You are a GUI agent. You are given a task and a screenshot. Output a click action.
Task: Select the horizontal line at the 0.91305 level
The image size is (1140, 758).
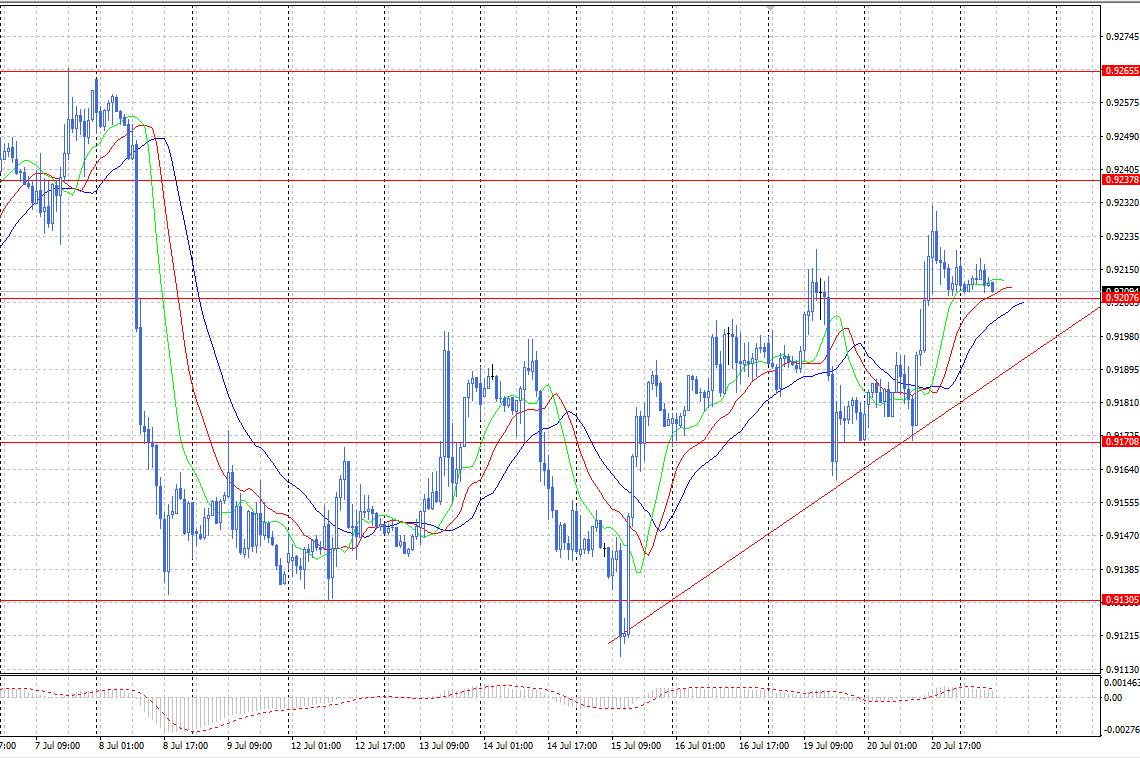[x=550, y=601]
